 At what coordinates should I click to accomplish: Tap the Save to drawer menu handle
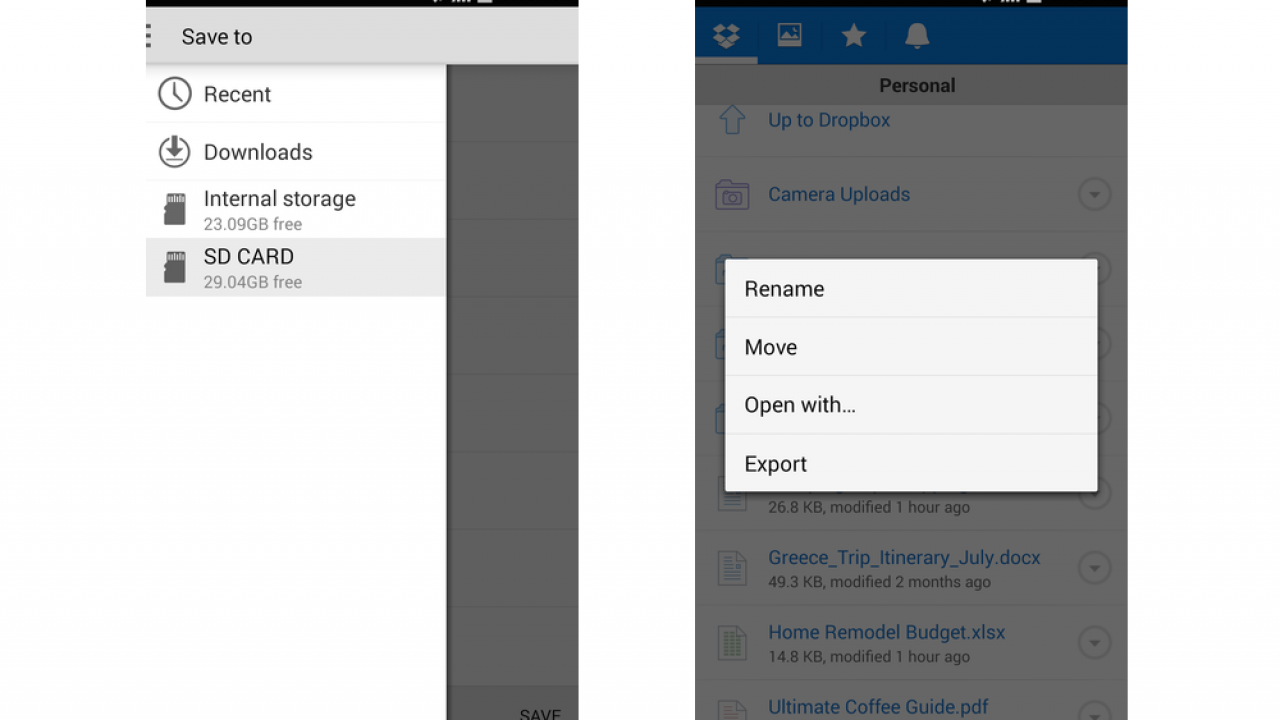[150, 37]
